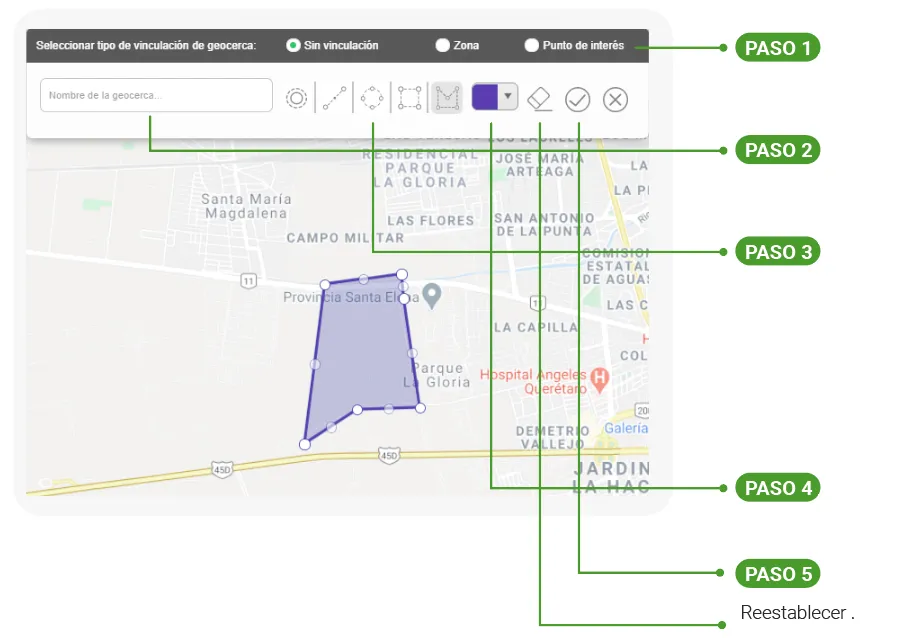Click the eraser reset icon

tap(540, 99)
